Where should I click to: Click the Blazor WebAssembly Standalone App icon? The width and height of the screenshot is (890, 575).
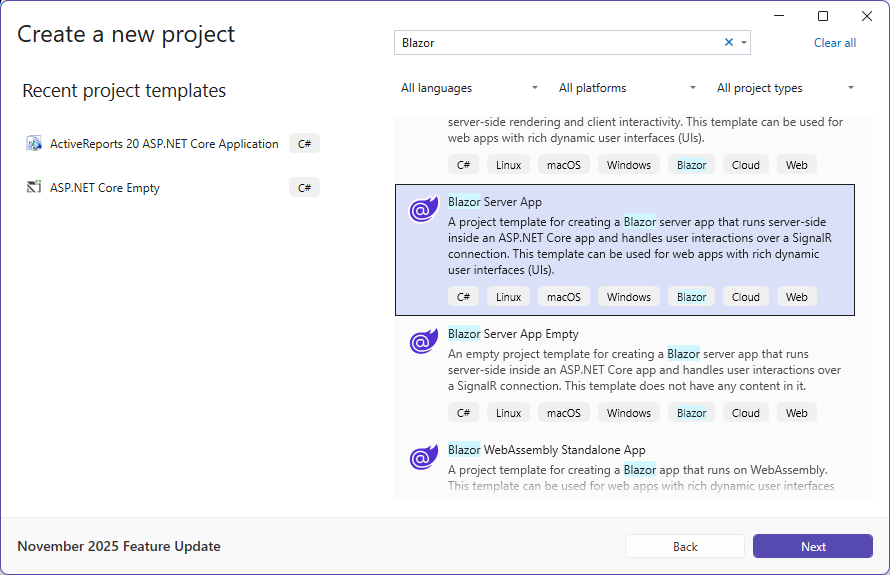pos(424,458)
